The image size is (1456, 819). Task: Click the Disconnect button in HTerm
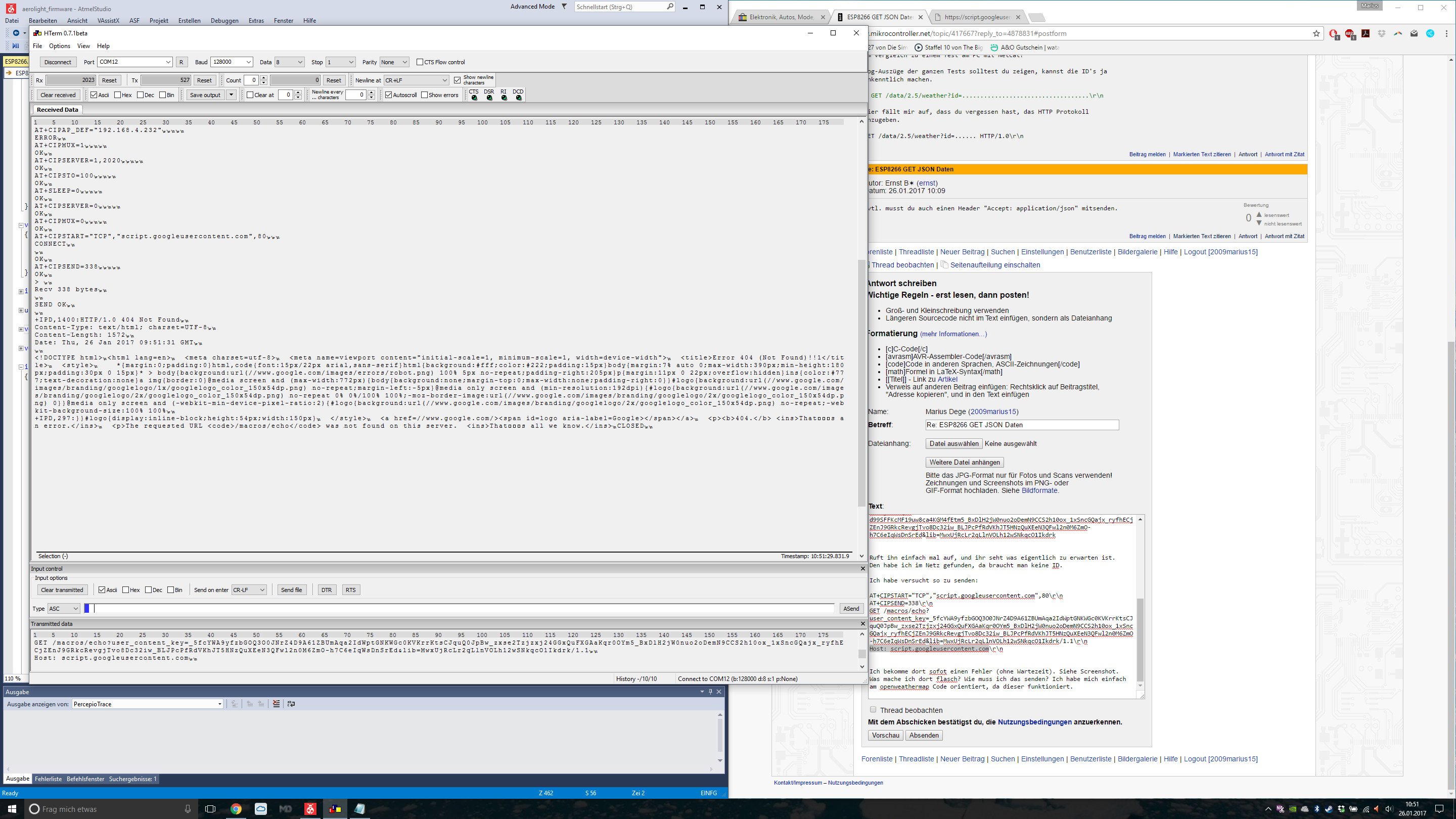point(58,62)
